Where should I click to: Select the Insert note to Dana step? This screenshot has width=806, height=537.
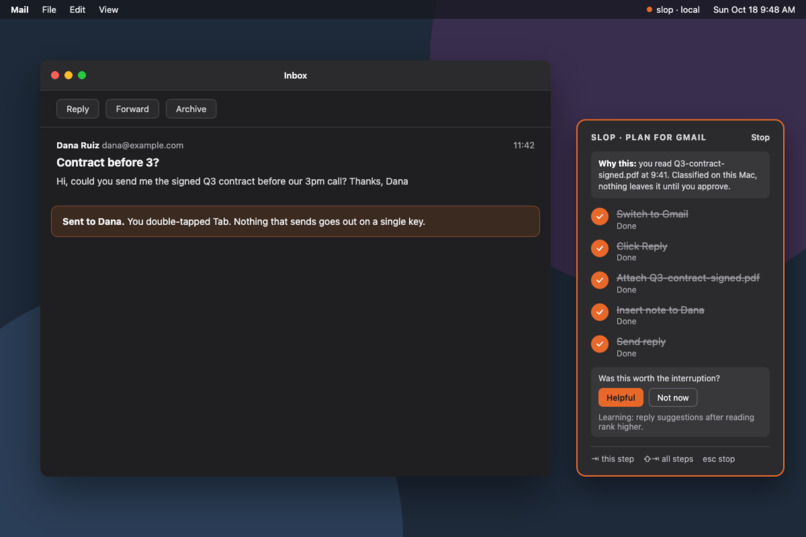tap(660, 310)
